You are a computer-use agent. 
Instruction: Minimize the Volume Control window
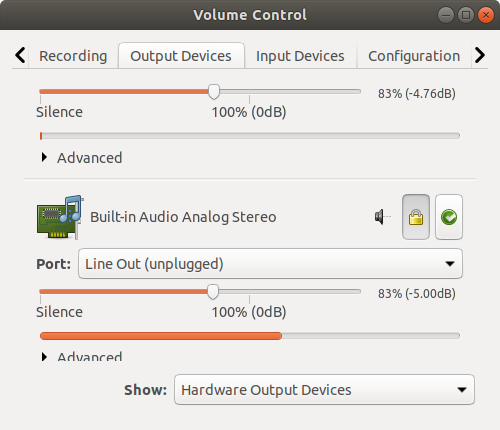click(x=446, y=15)
